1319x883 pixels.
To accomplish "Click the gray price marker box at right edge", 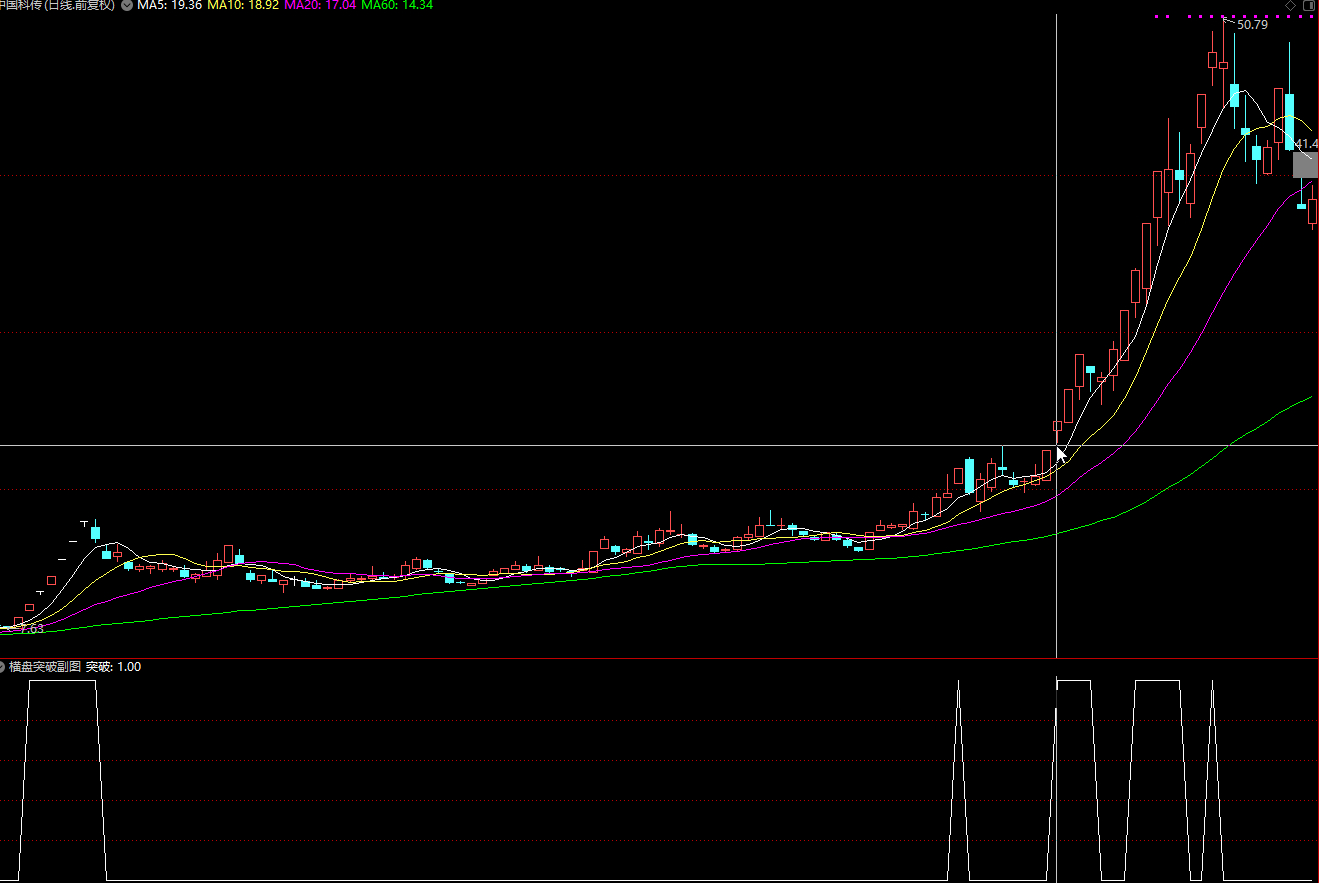I will pyautogui.click(x=1306, y=165).
